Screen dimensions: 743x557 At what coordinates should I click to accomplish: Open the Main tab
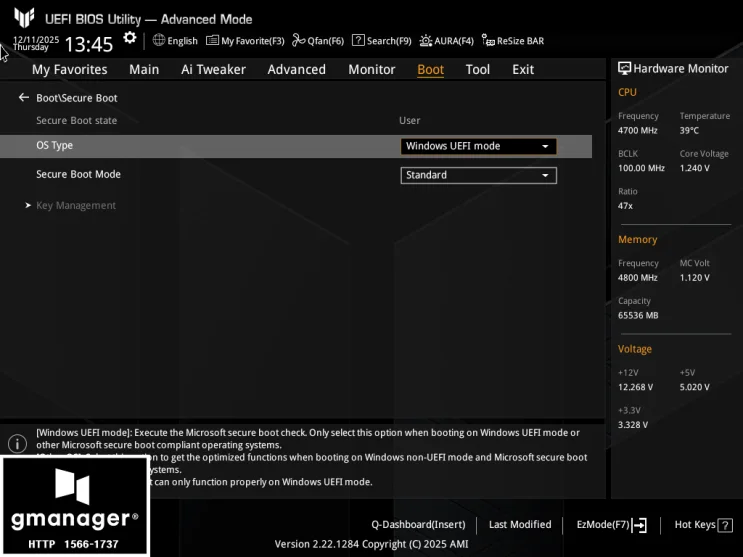coord(144,70)
